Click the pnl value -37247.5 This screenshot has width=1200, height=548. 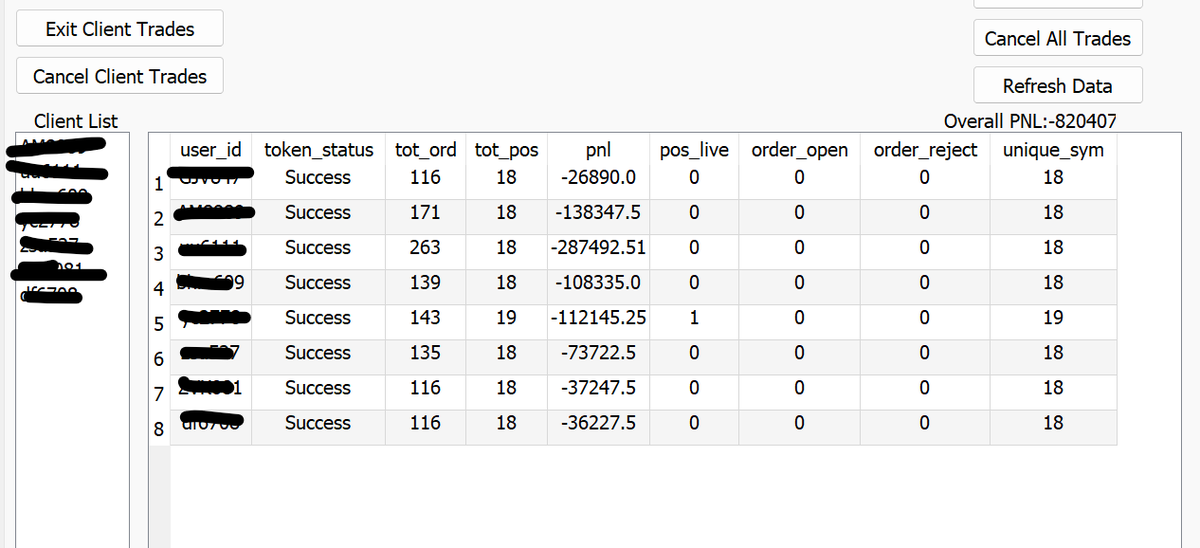597,388
